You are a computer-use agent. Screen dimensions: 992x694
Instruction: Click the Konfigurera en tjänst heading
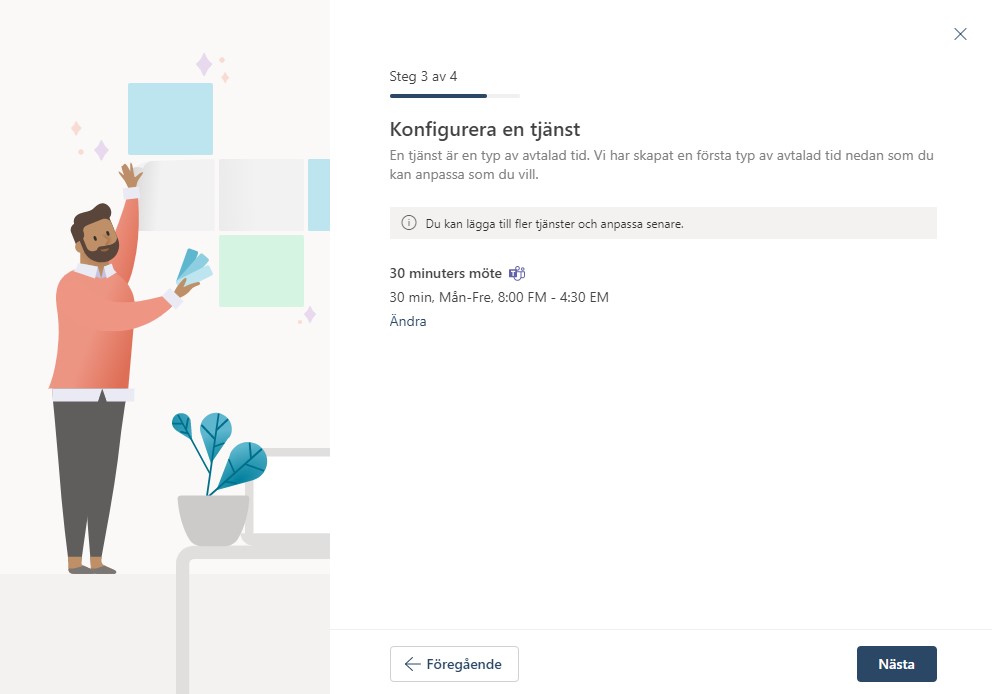(x=485, y=129)
